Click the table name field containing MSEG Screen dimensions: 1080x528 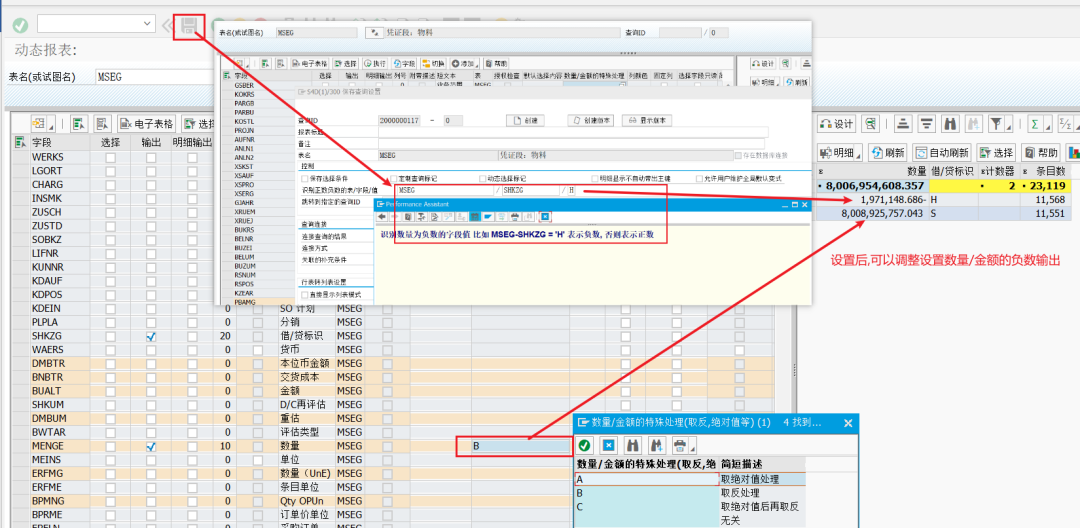154,77
